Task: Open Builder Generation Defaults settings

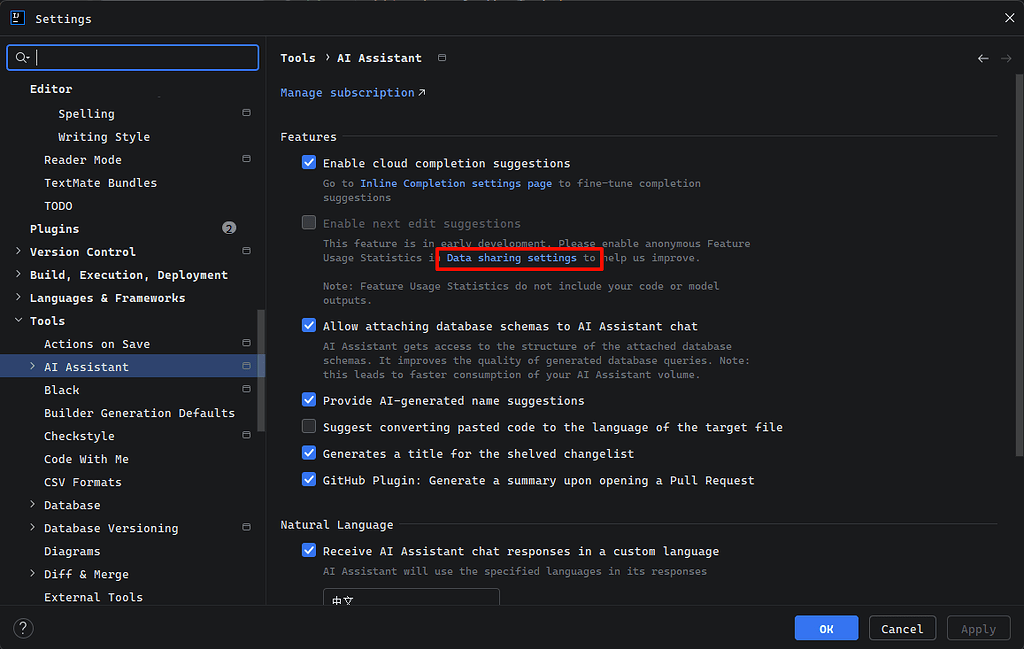Action: pos(139,413)
